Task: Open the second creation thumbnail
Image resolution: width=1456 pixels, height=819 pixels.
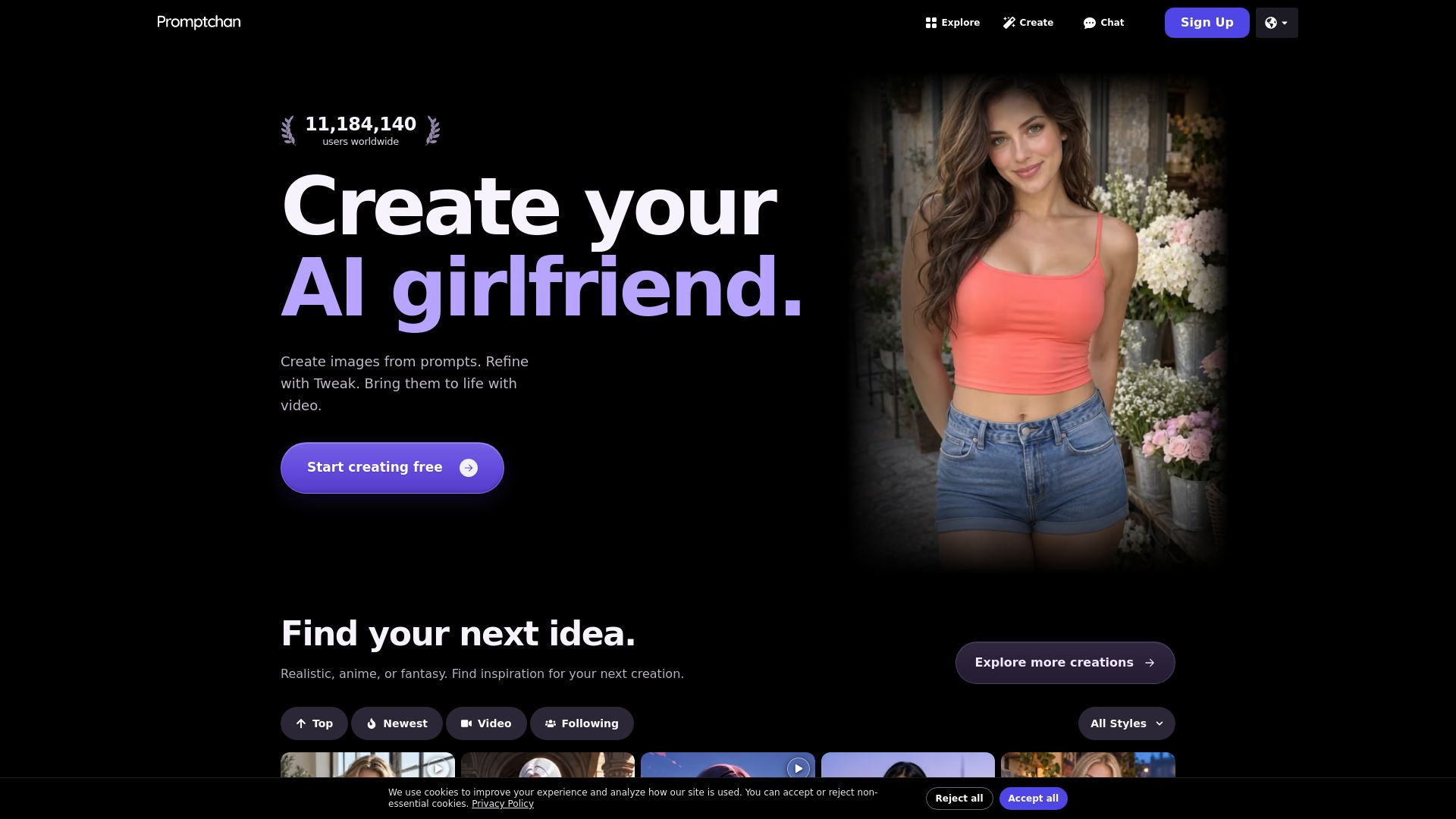Action: 548,764
